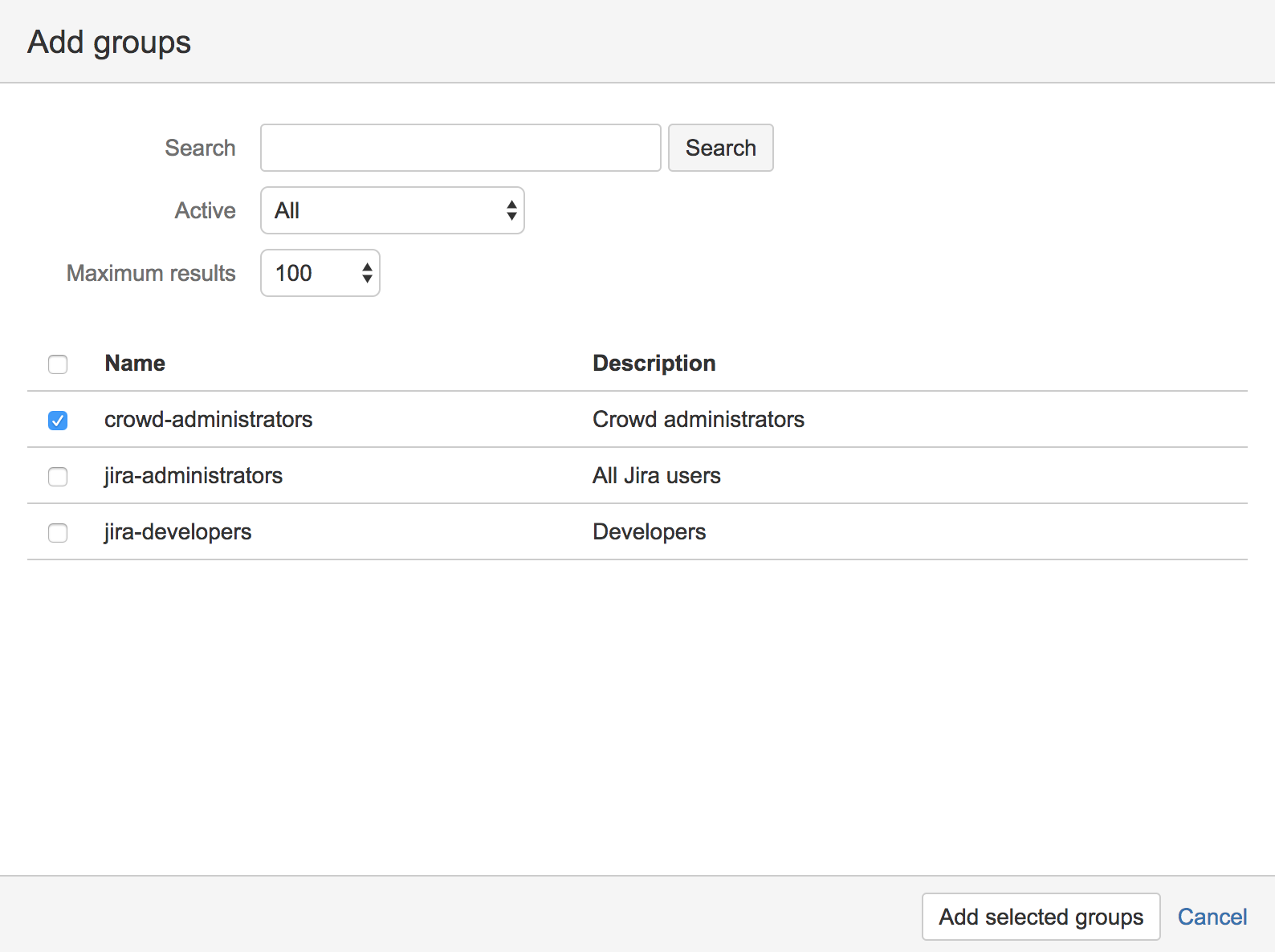1275x952 pixels.
Task: Click the Add selected groups button
Action: pos(1041,917)
